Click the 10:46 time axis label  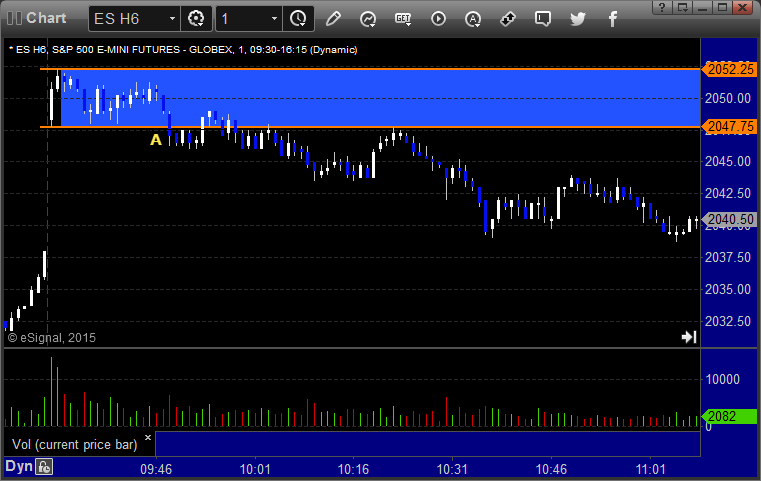point(551,469)
